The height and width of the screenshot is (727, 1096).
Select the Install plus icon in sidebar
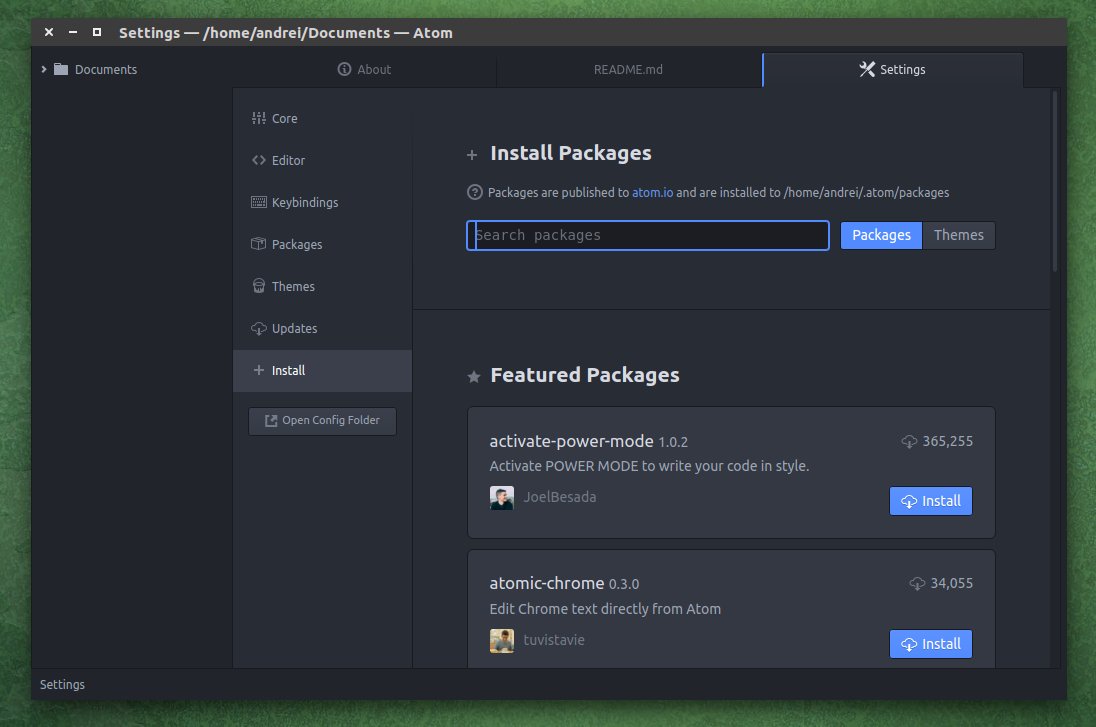point(258,370)
